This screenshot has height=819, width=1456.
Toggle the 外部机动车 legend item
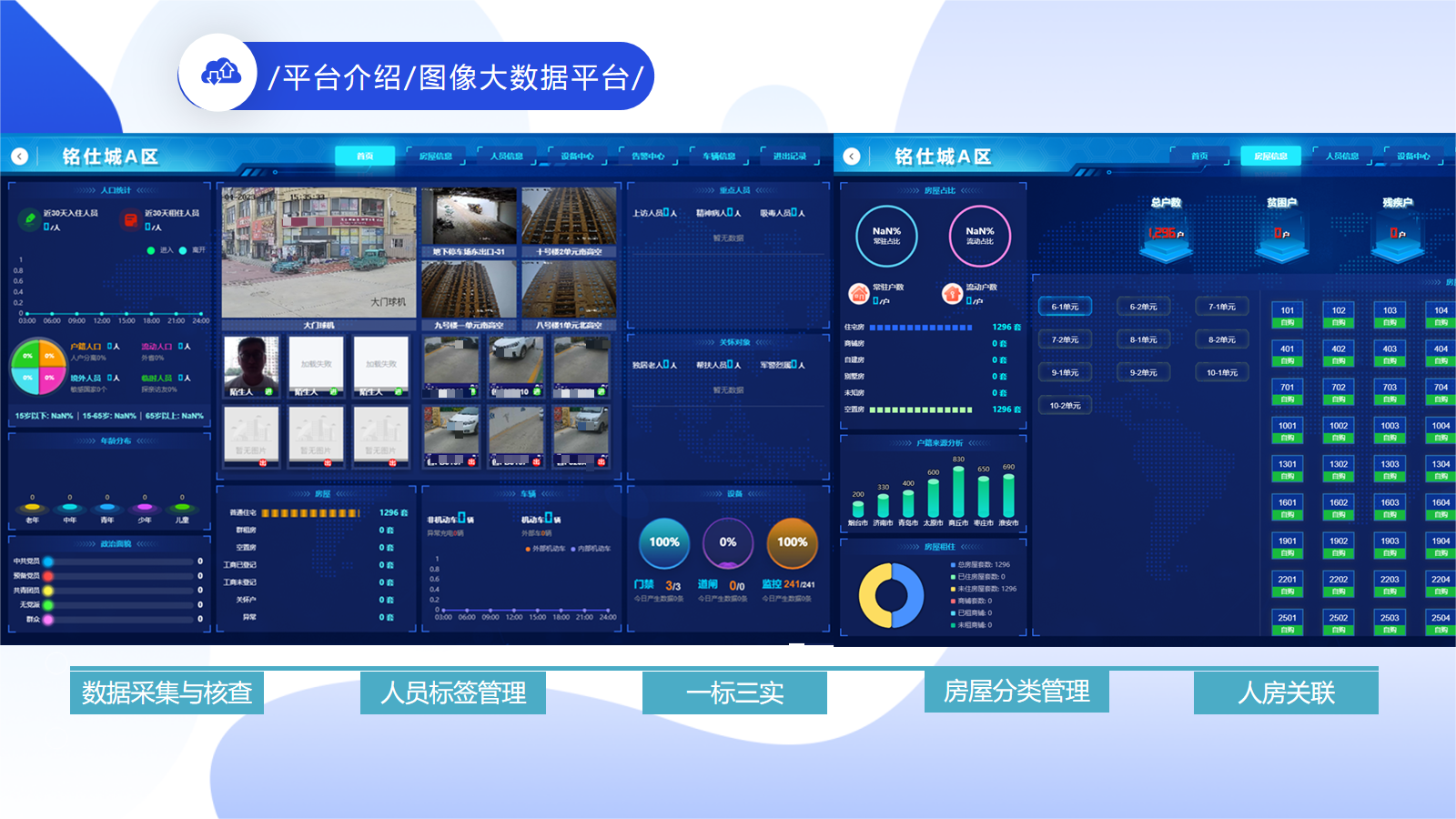pos(545,549)
